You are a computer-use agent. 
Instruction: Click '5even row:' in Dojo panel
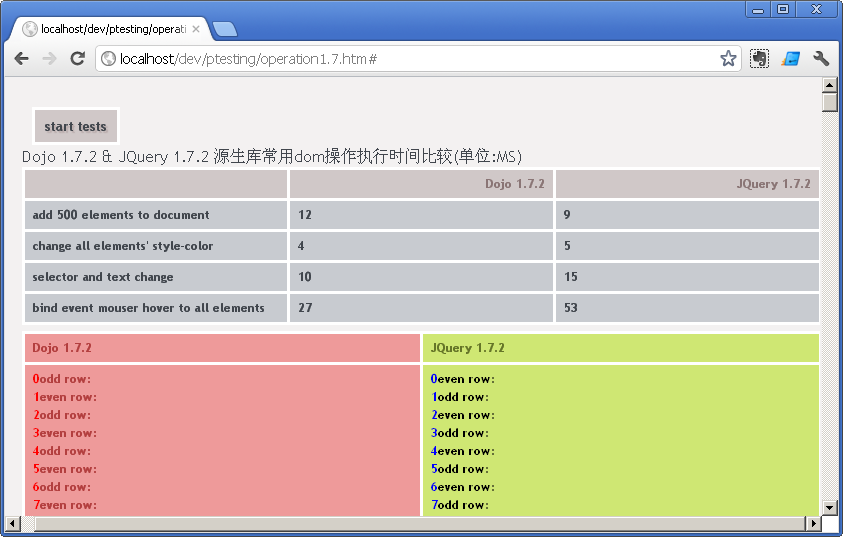tap(65, 469)
